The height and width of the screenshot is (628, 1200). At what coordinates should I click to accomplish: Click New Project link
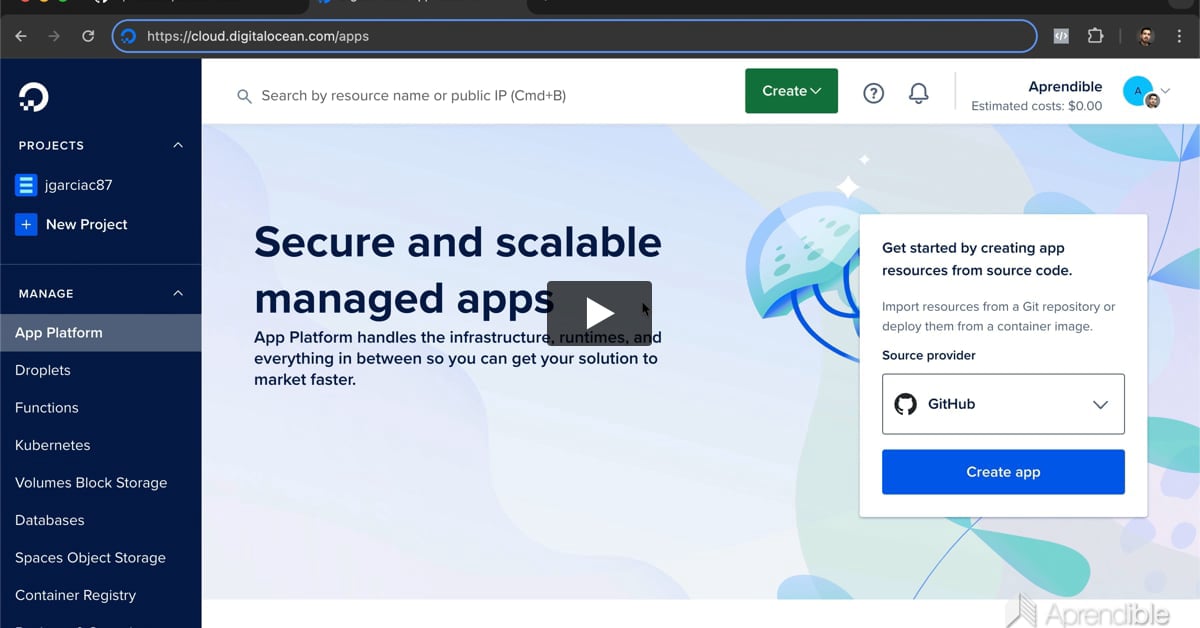pyautogui.click(x=87, y=224)
